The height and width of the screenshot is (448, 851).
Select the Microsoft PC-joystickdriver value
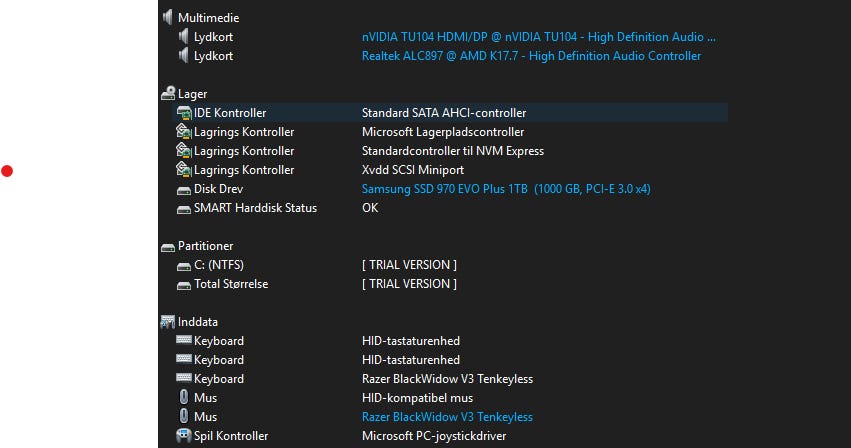[435, 436]
